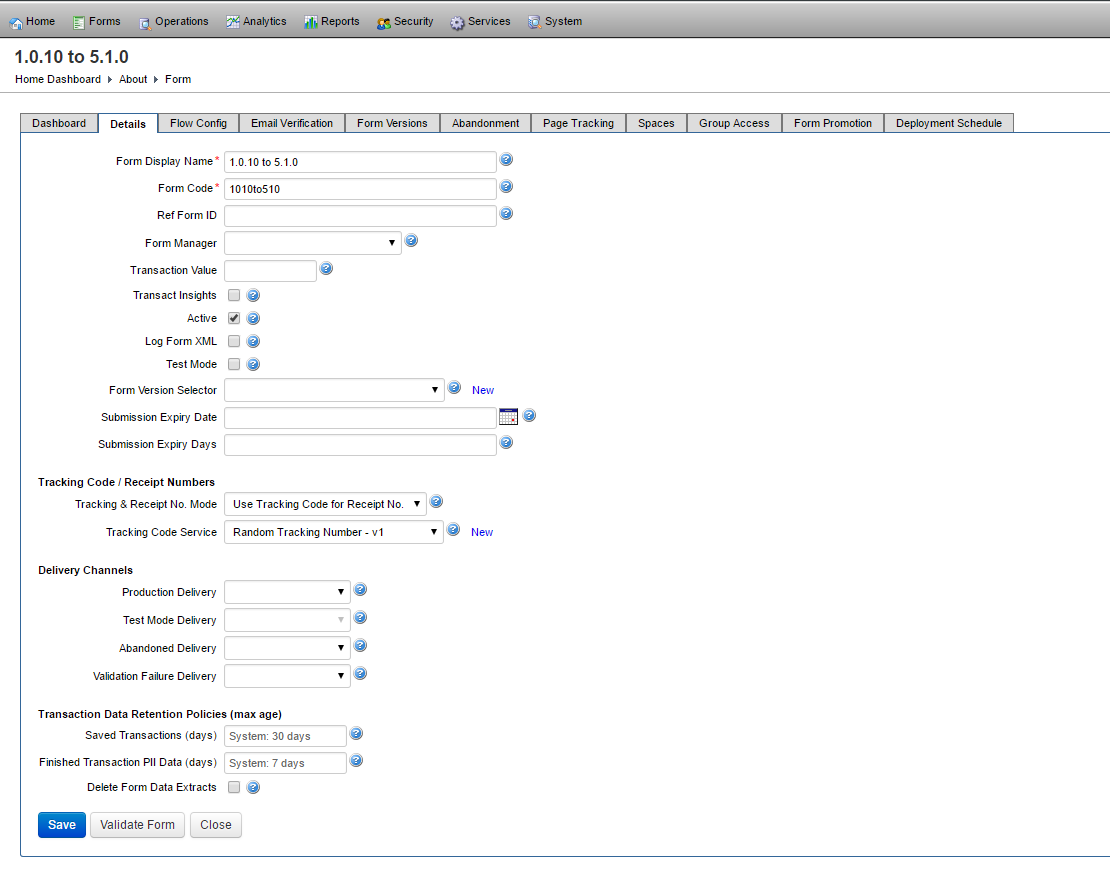Click help icon next to Form Version Selector
Image resolution: width=1110 pixels, height=872 pixels.
click(x=454, y=387)
